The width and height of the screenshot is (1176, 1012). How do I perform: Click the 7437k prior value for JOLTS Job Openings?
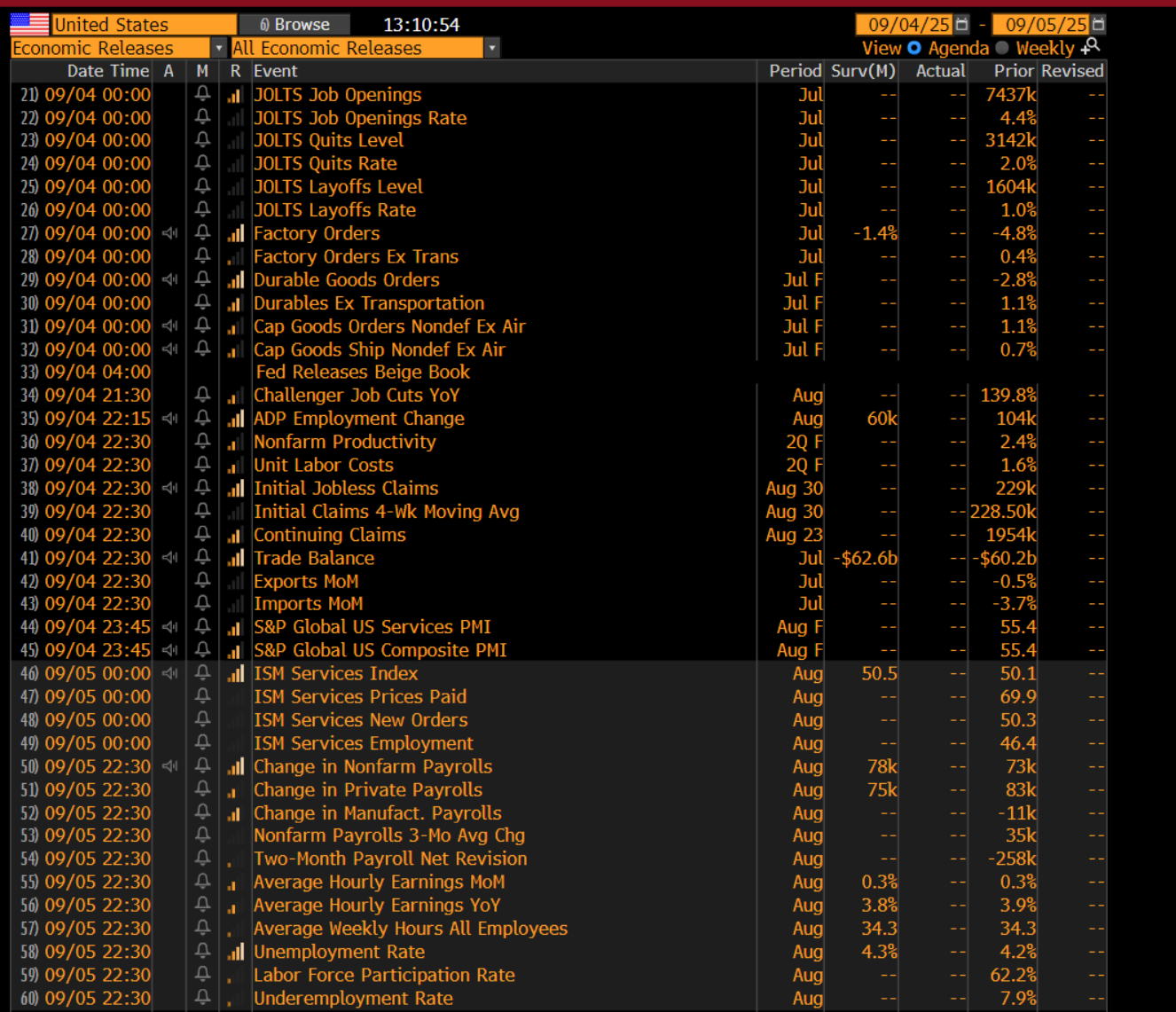(1011, 94)
